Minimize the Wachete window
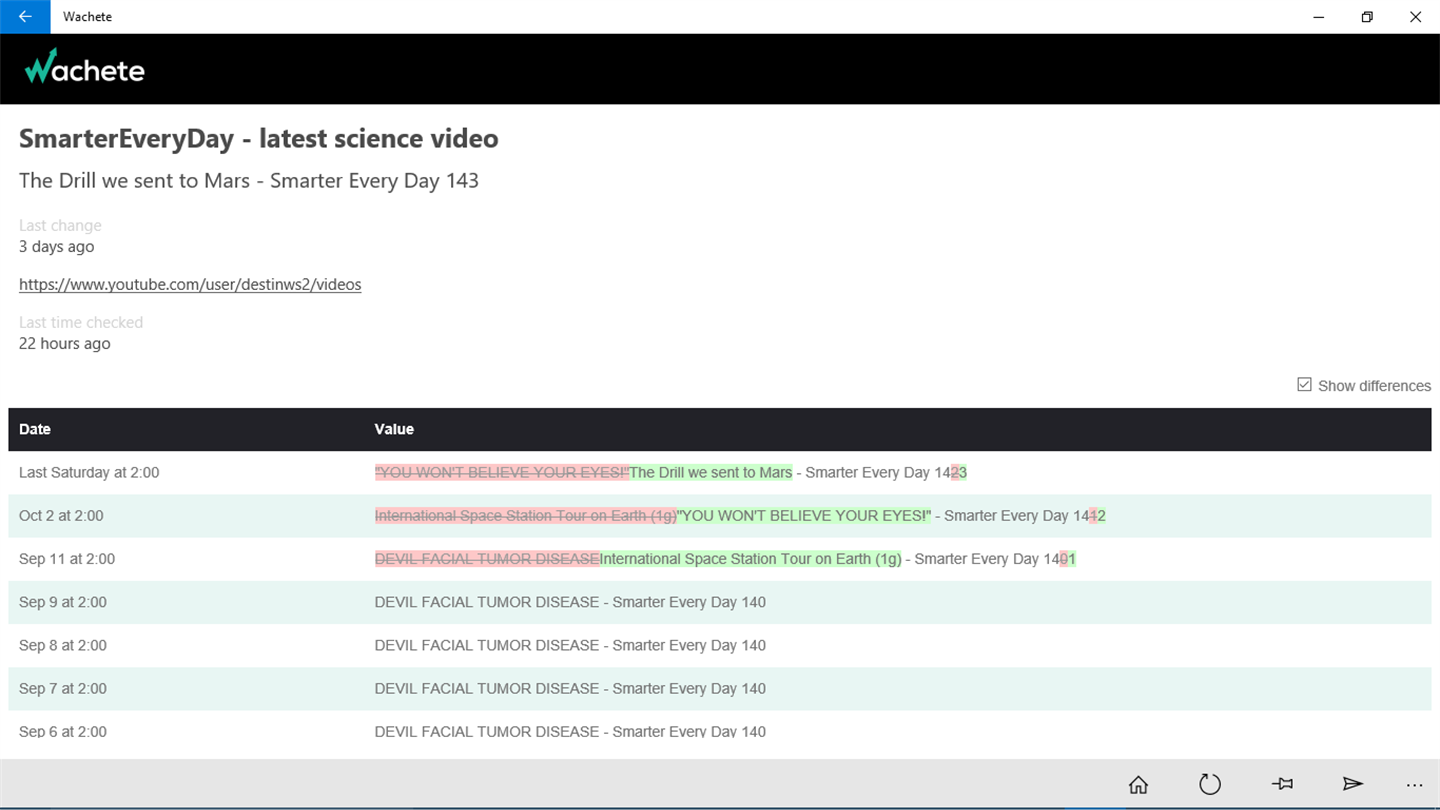Image resolution: width=1440 pixels, height=810 pixels. [1320, 16]
